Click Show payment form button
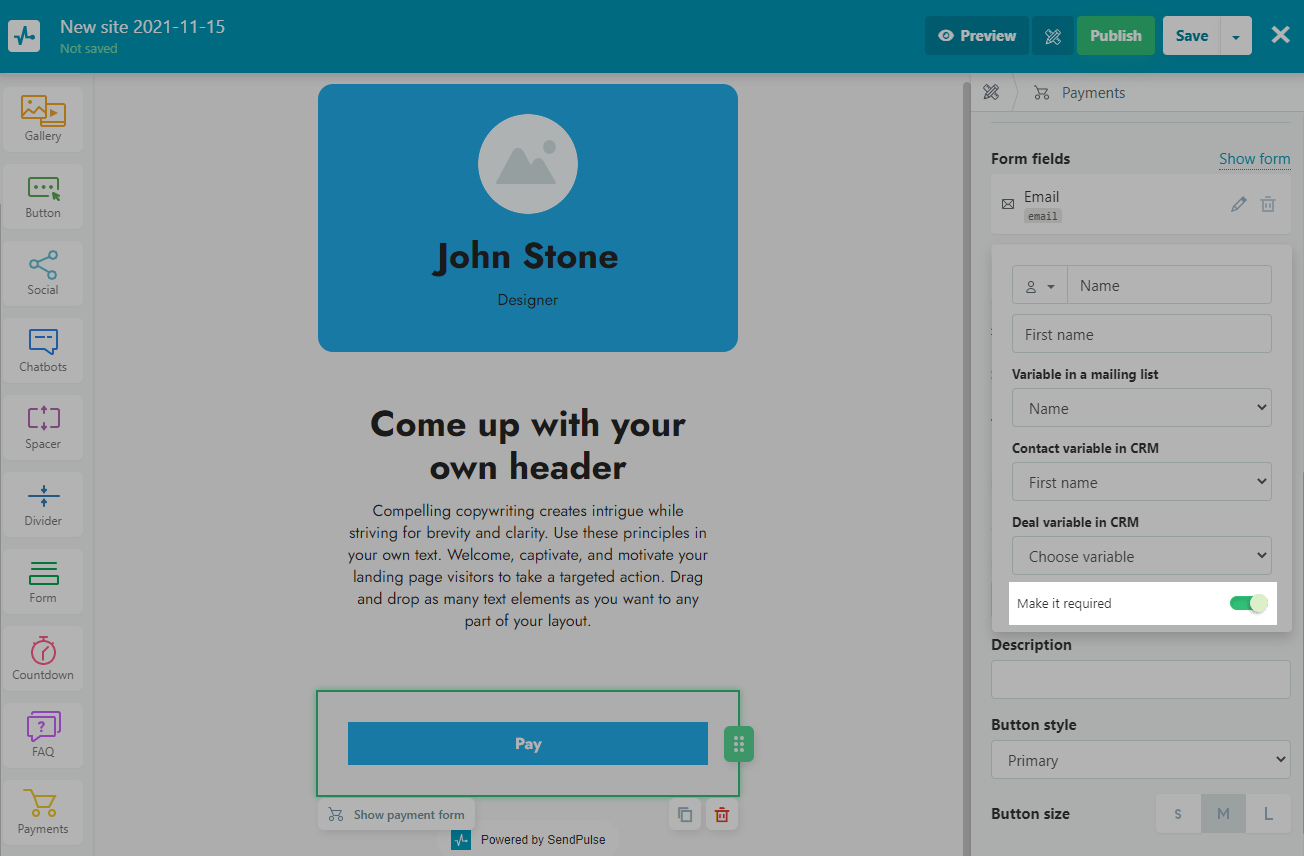Image resolution: width=1304 pixels, height=856 pixels. click(397, 814)
